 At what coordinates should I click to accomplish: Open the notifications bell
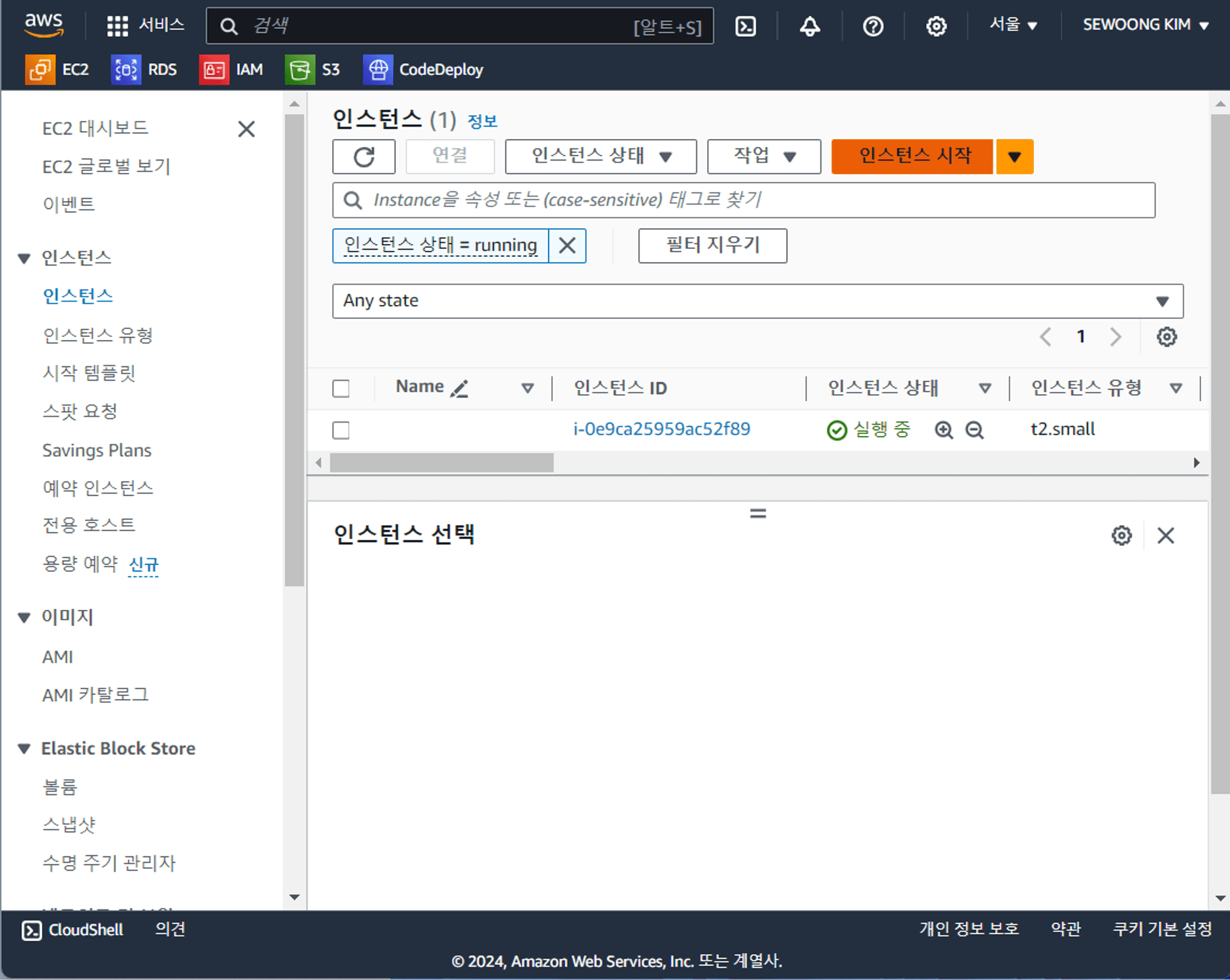click(x=809, y=26)
